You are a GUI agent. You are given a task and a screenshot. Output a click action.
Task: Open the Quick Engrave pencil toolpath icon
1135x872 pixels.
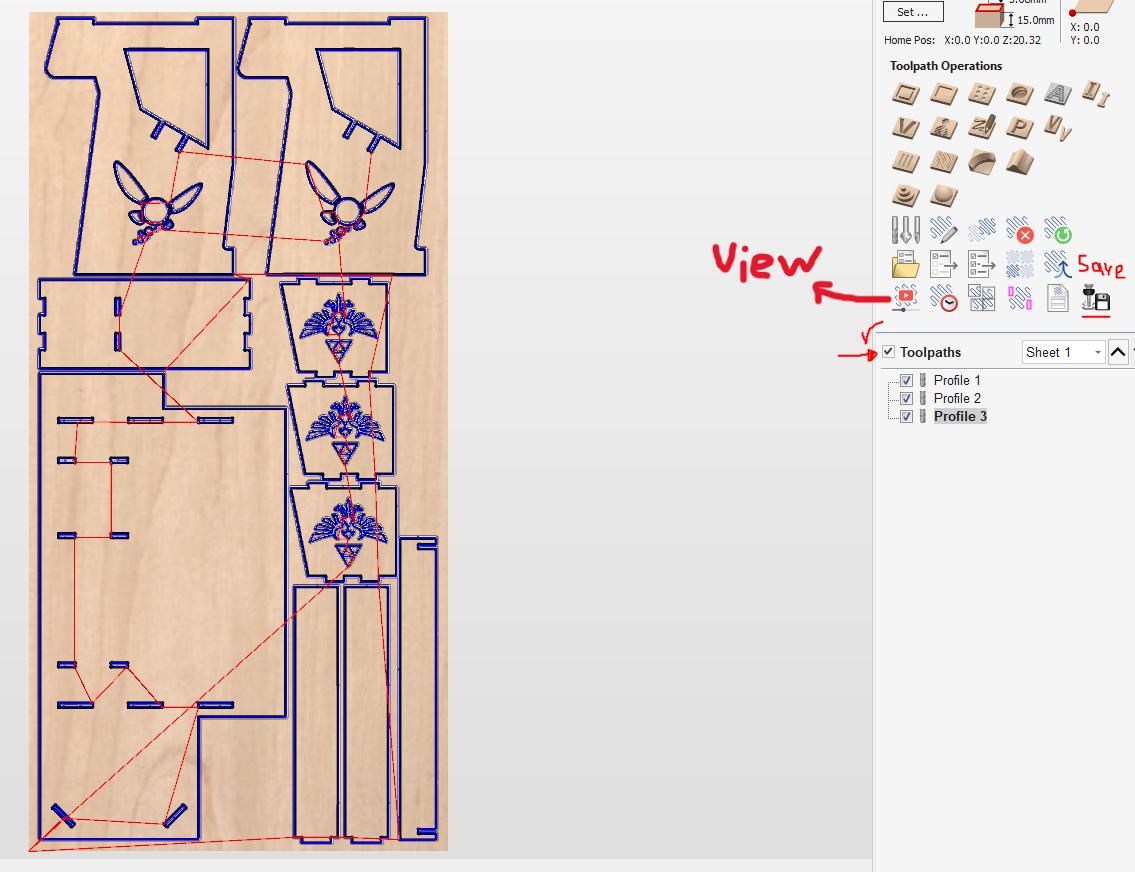tap(982, 127)
